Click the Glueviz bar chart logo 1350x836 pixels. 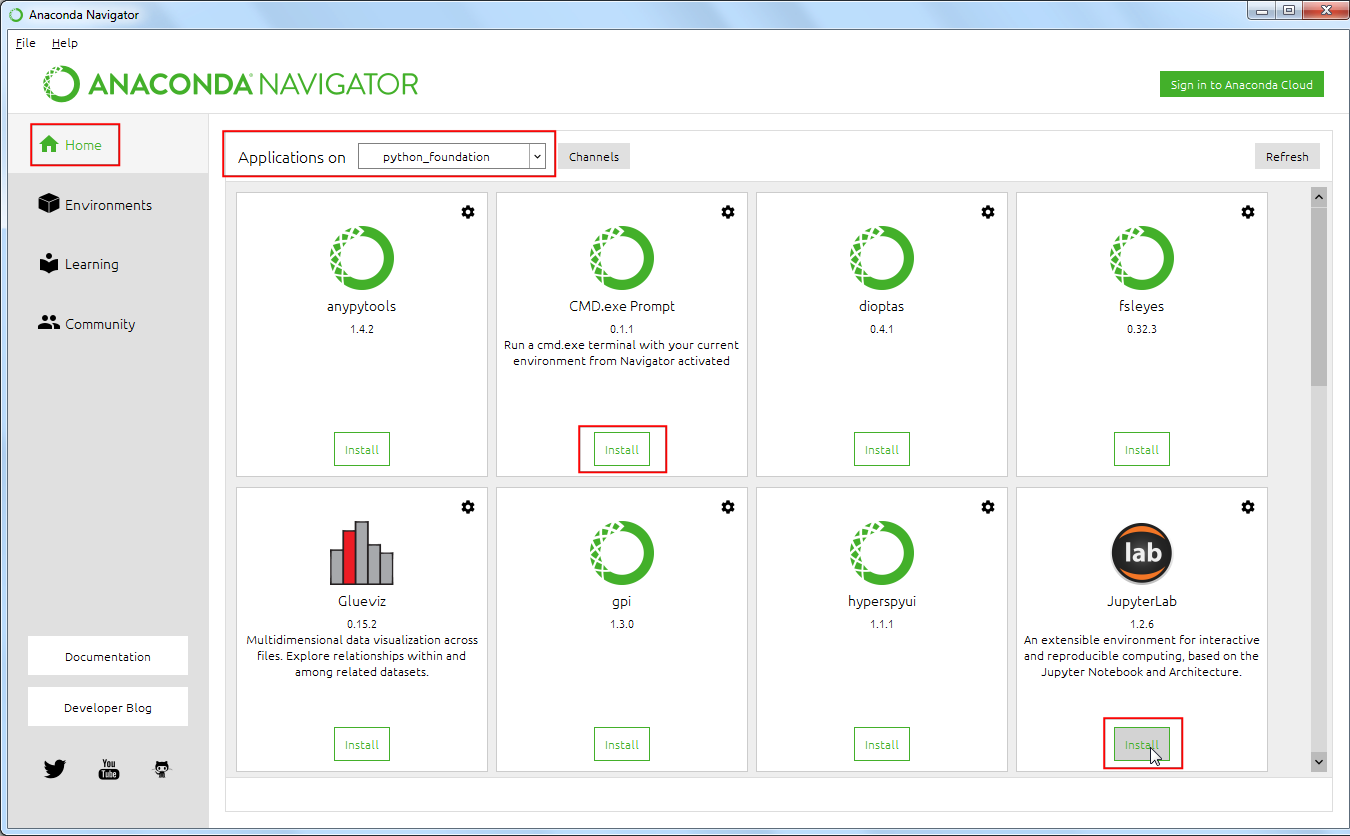tap(362, 553)
